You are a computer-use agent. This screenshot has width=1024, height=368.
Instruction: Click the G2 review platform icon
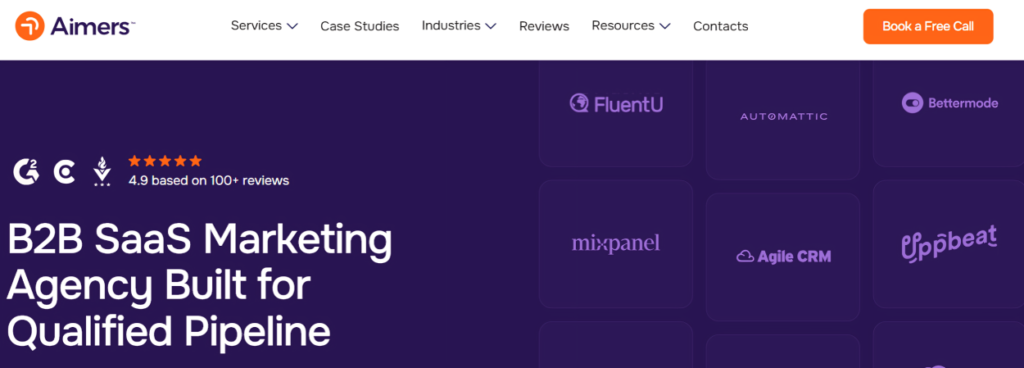coord(25,172)
